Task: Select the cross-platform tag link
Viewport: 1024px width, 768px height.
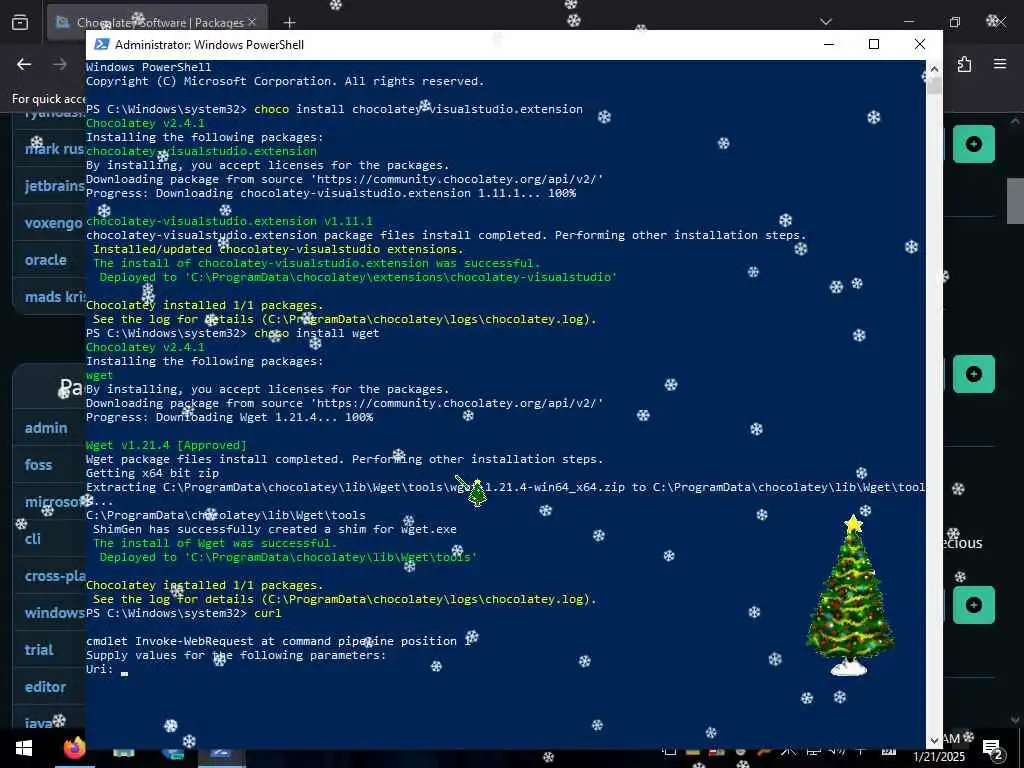Action: point(55,576)
